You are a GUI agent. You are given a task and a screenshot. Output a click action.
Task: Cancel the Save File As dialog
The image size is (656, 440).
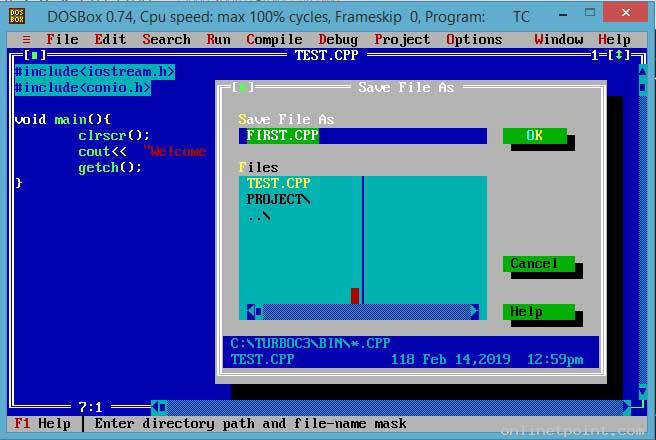(x=539, y=263)
